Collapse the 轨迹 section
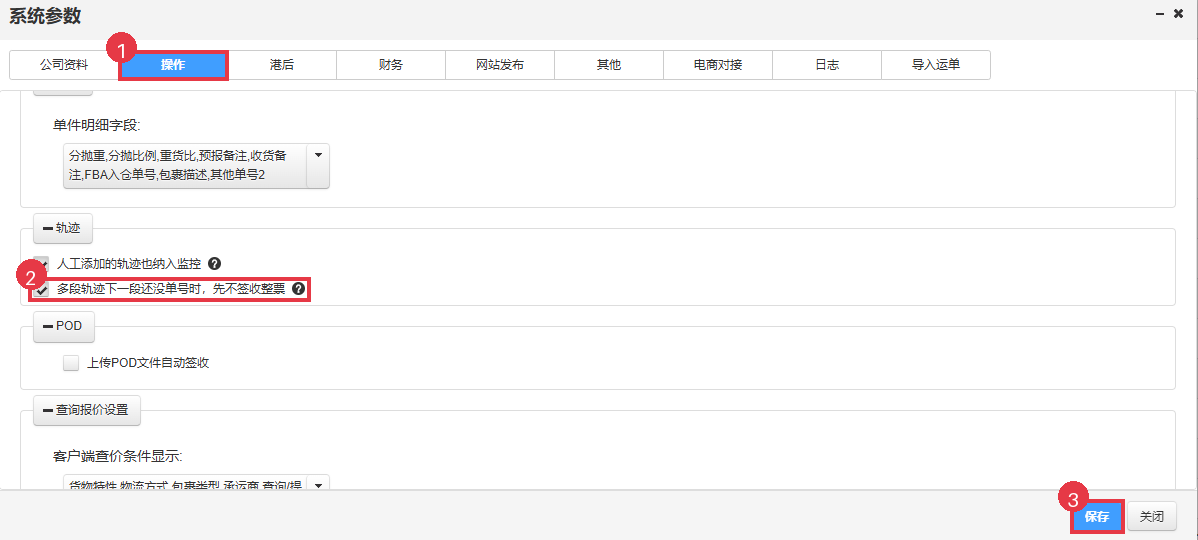Viewport: 1198px width, 540px height. pos(63,228)
